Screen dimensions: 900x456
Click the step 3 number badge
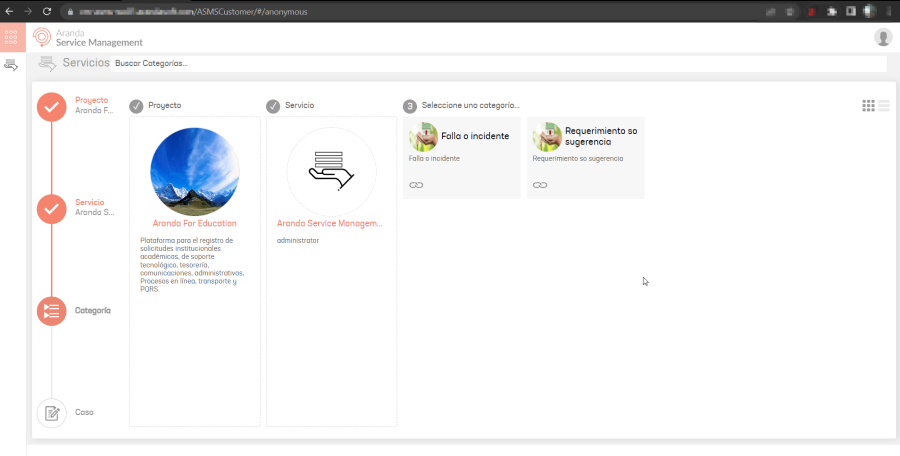[409, 106]
